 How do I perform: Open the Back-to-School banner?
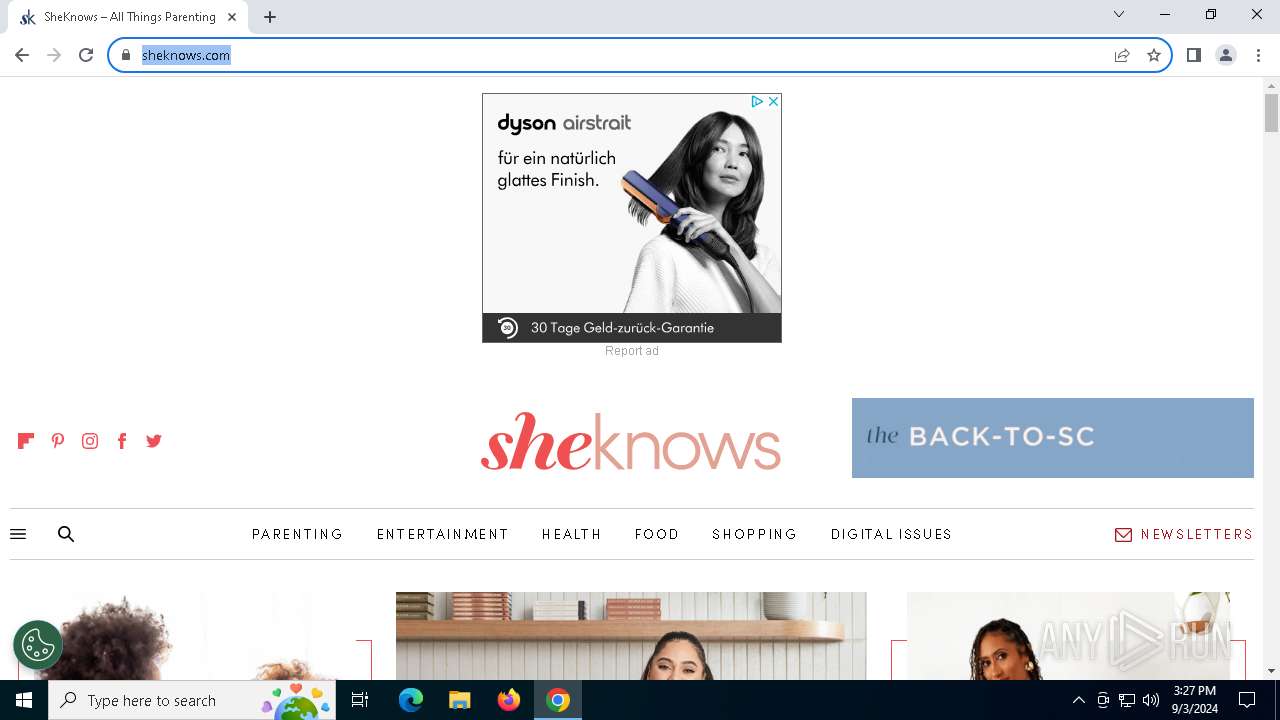tap(1053, 438)
